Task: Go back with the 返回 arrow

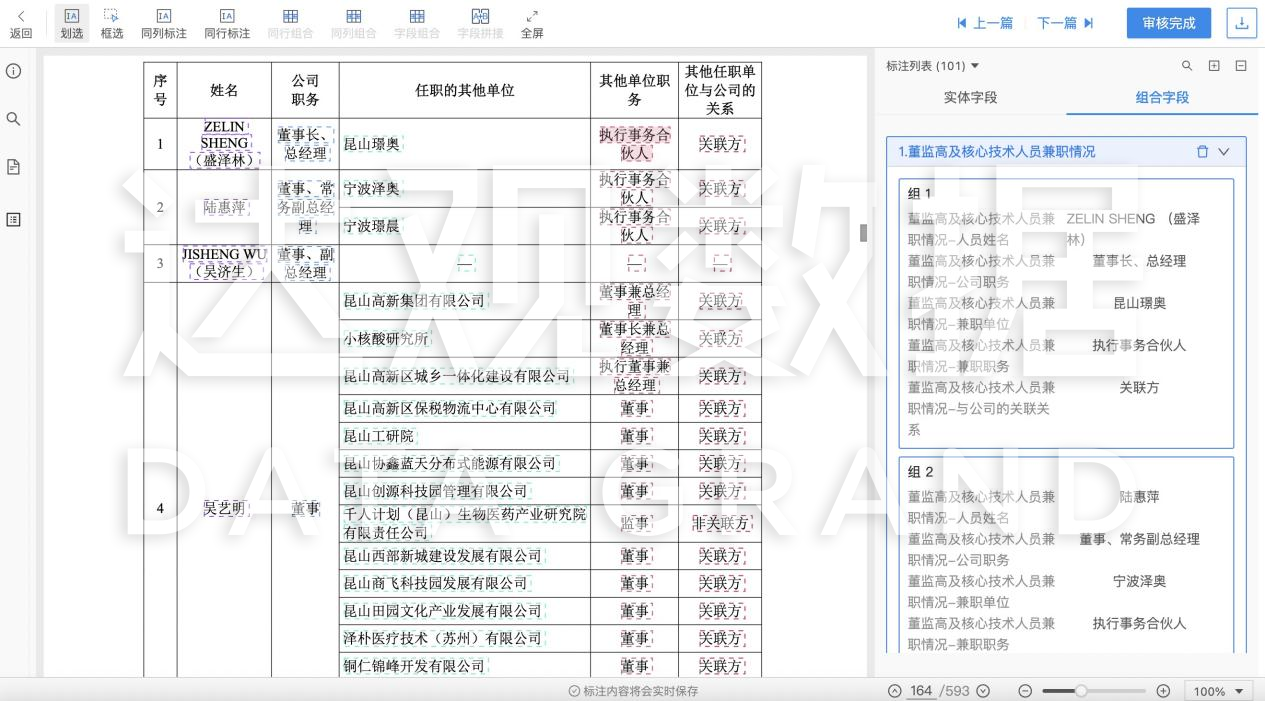Action: point(20,23)
